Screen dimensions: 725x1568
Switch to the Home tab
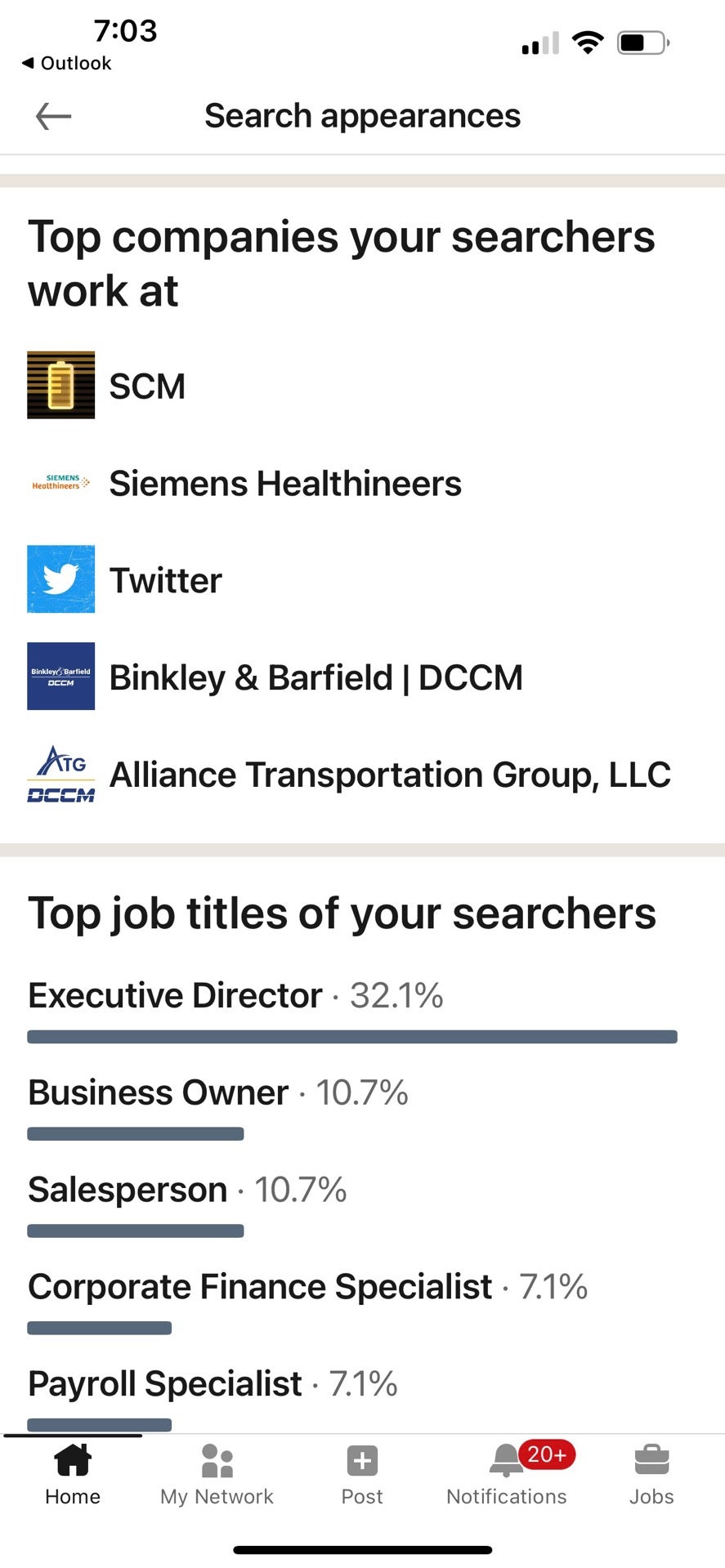[73, 1475]
